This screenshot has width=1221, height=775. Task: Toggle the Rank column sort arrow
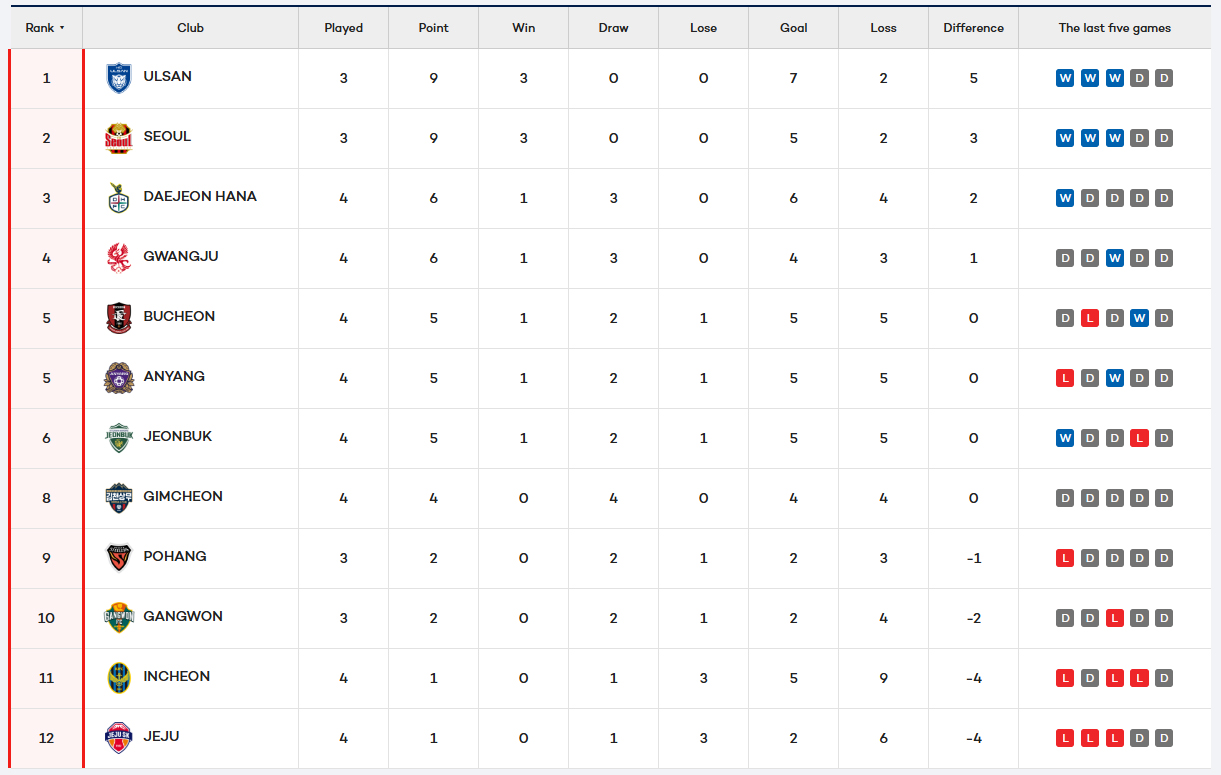[x=62, y=28]
